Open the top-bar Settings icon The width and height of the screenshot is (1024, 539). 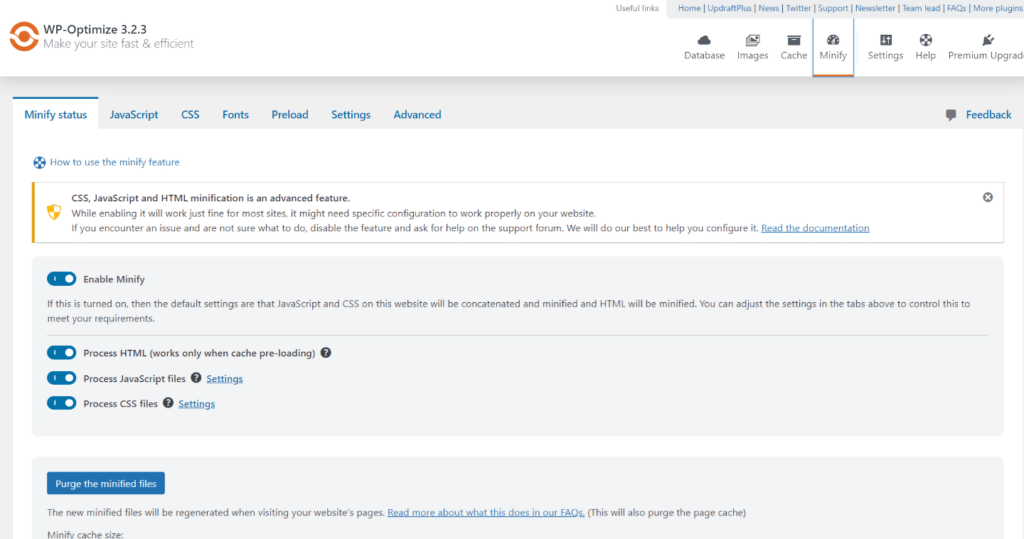[x=885, y=41]
